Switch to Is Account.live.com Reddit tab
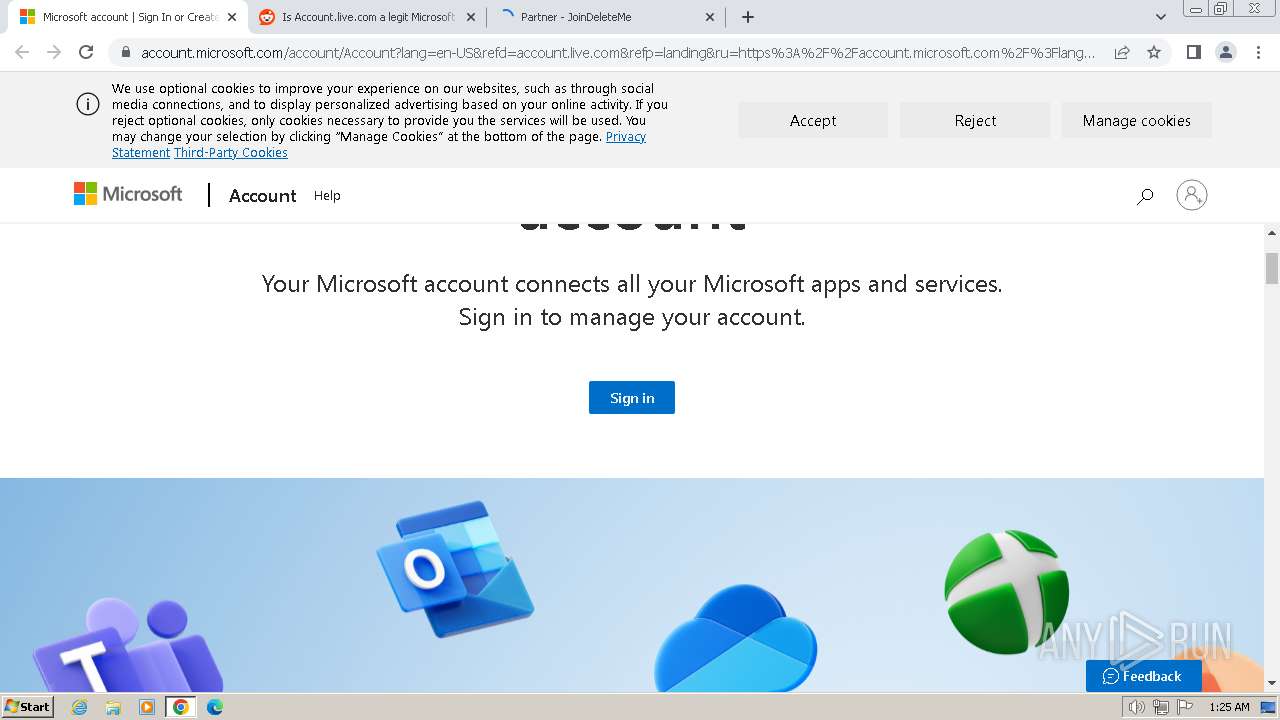Screen dimensions: 1280x720 [x=366, y=17]
